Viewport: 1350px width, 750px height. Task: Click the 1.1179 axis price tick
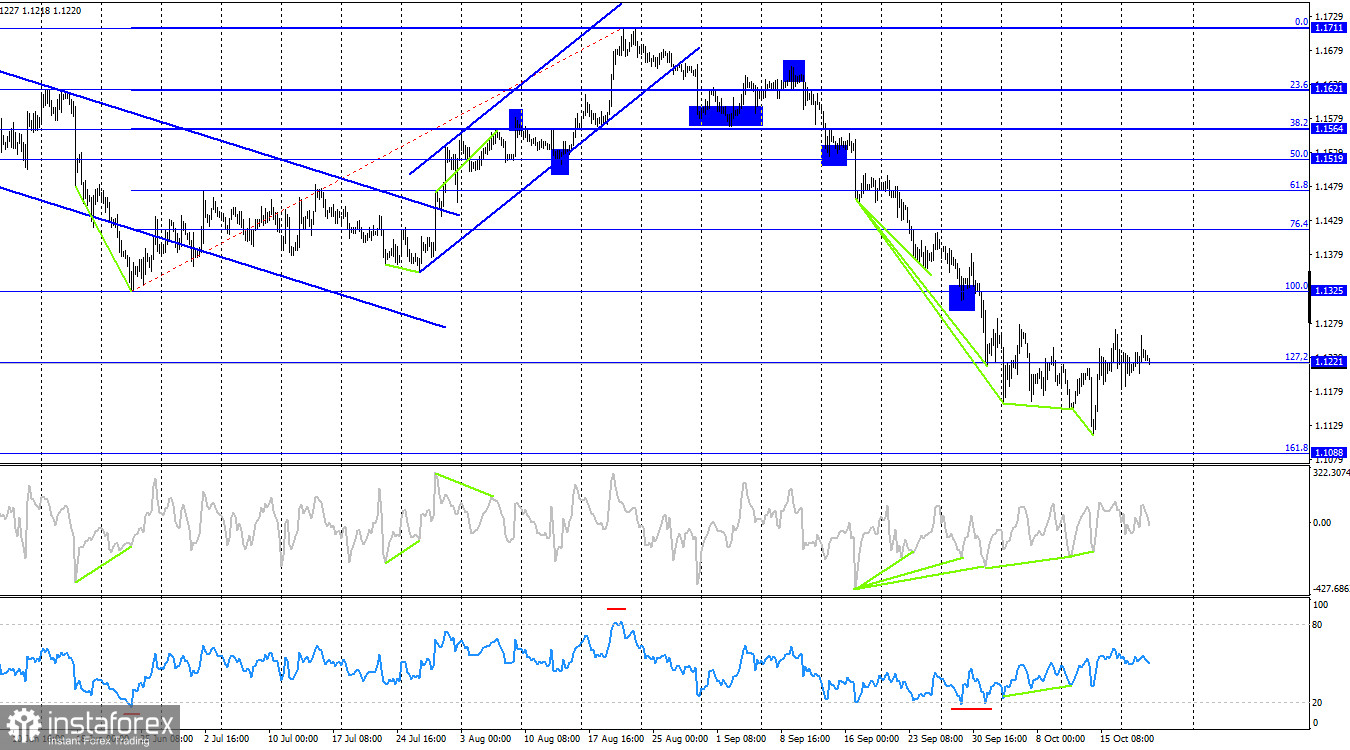coord(1330,391)
